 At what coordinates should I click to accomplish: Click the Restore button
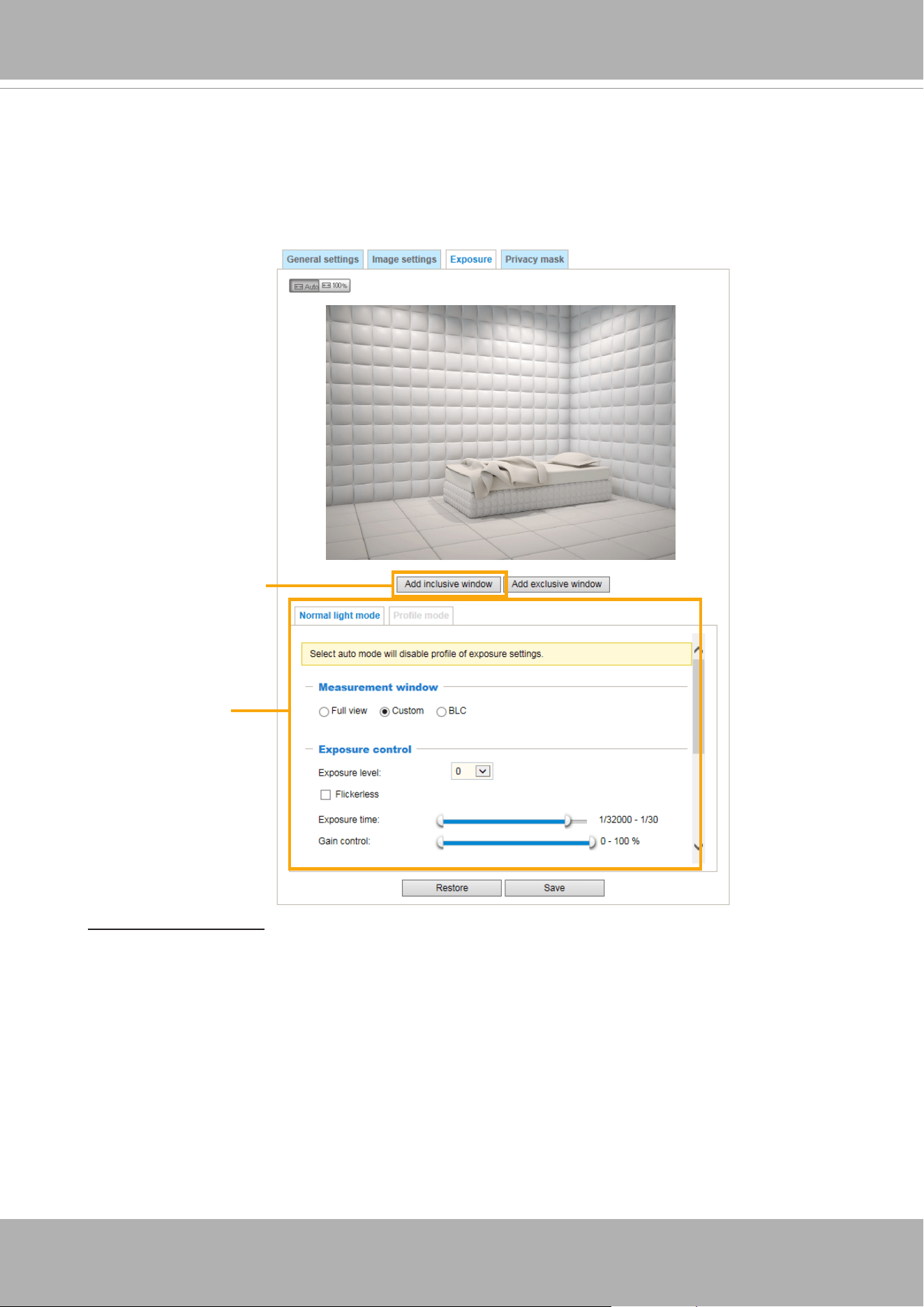(452, 888)
